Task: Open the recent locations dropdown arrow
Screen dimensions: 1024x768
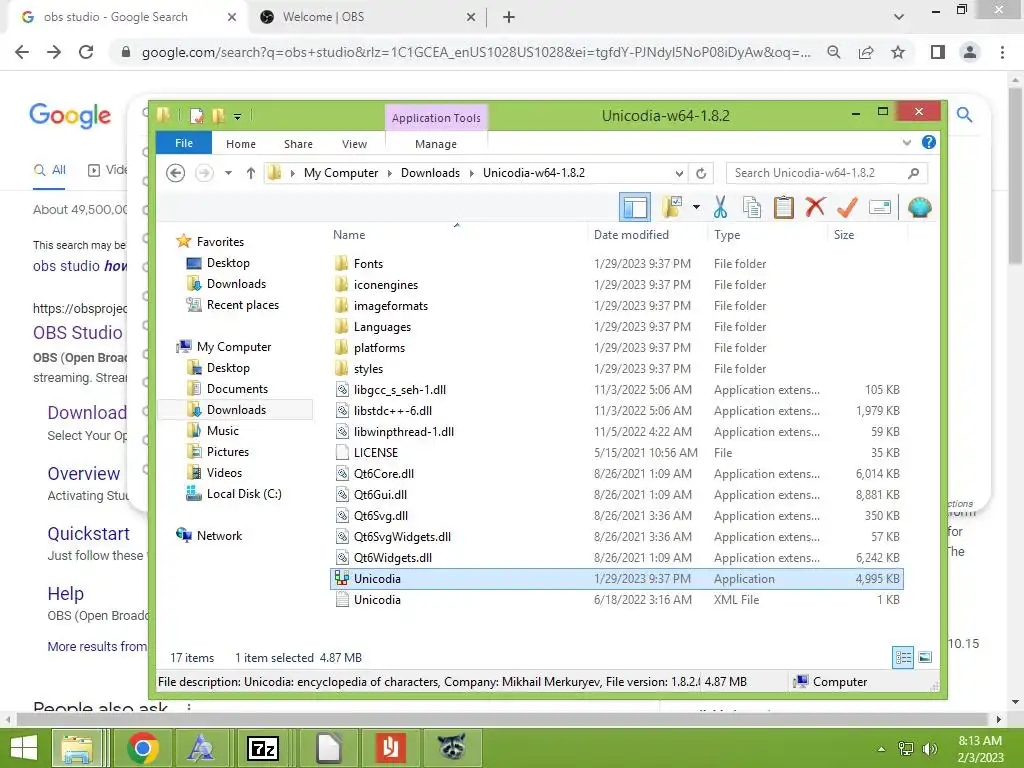Action: click(x=228, y=173)
